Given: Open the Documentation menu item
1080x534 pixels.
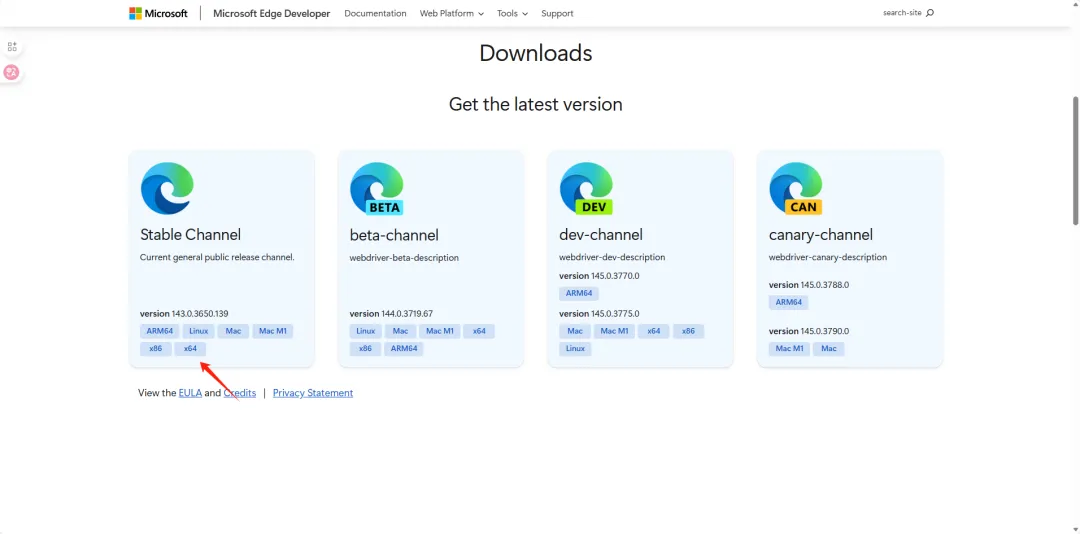Looking at the screenshot, I should click(375, 13).
